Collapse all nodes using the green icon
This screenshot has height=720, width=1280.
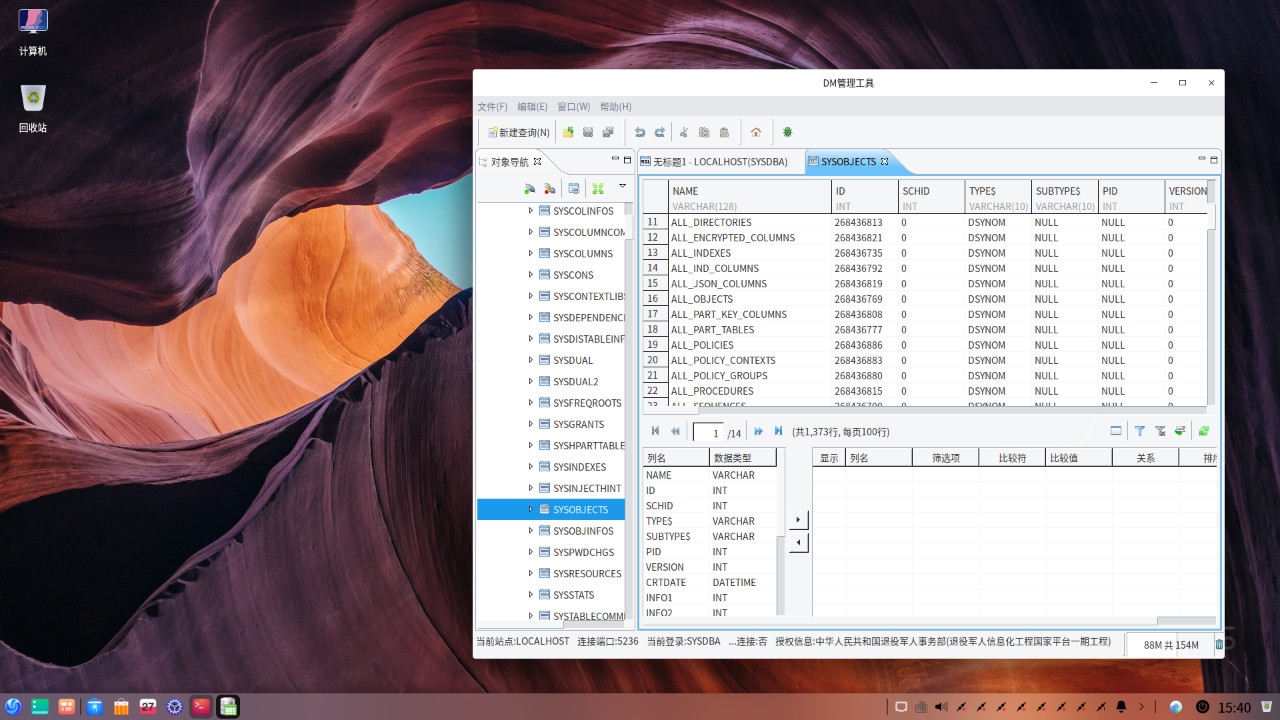[597, 188]
